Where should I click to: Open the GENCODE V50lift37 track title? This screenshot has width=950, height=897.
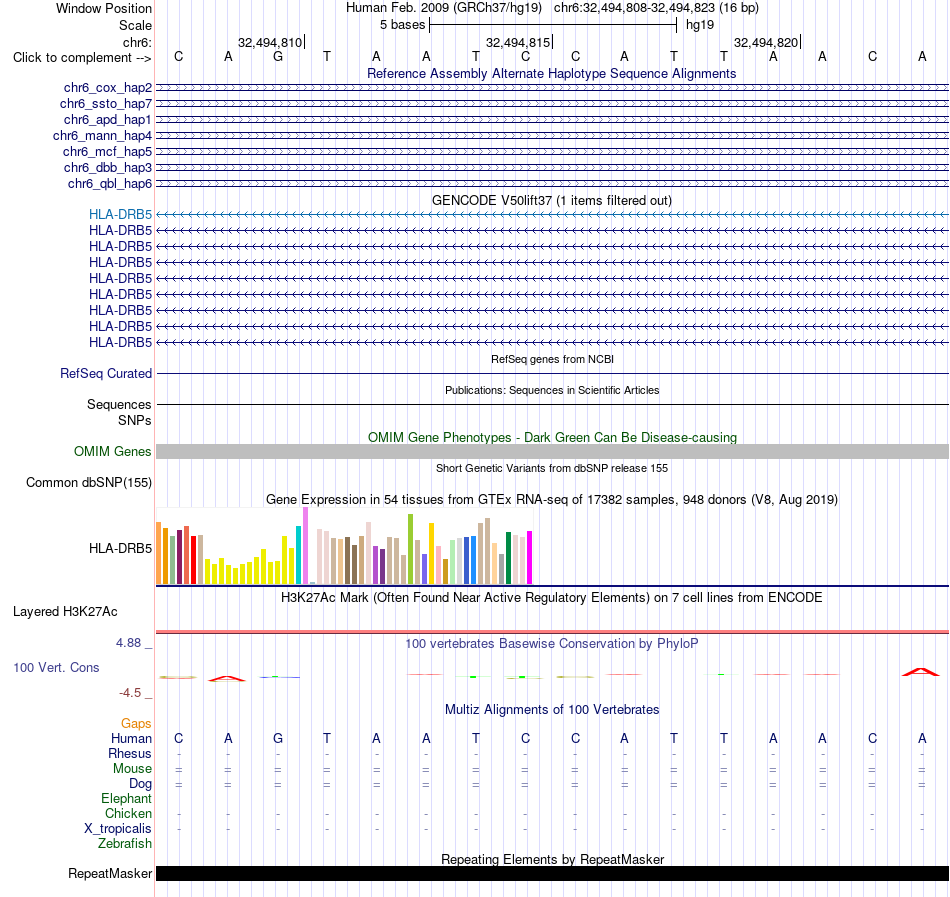[x=551, y=200]
